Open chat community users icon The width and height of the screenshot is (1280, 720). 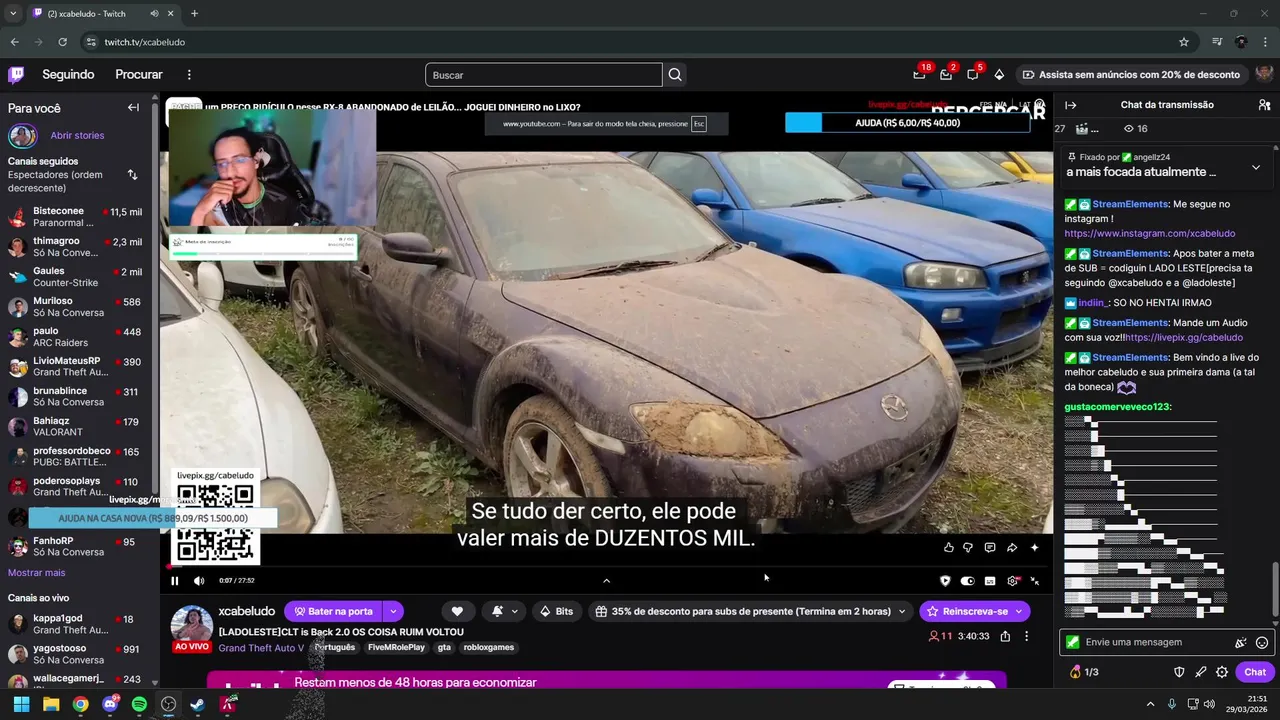pyautogui.click(x=1264, y=105)
